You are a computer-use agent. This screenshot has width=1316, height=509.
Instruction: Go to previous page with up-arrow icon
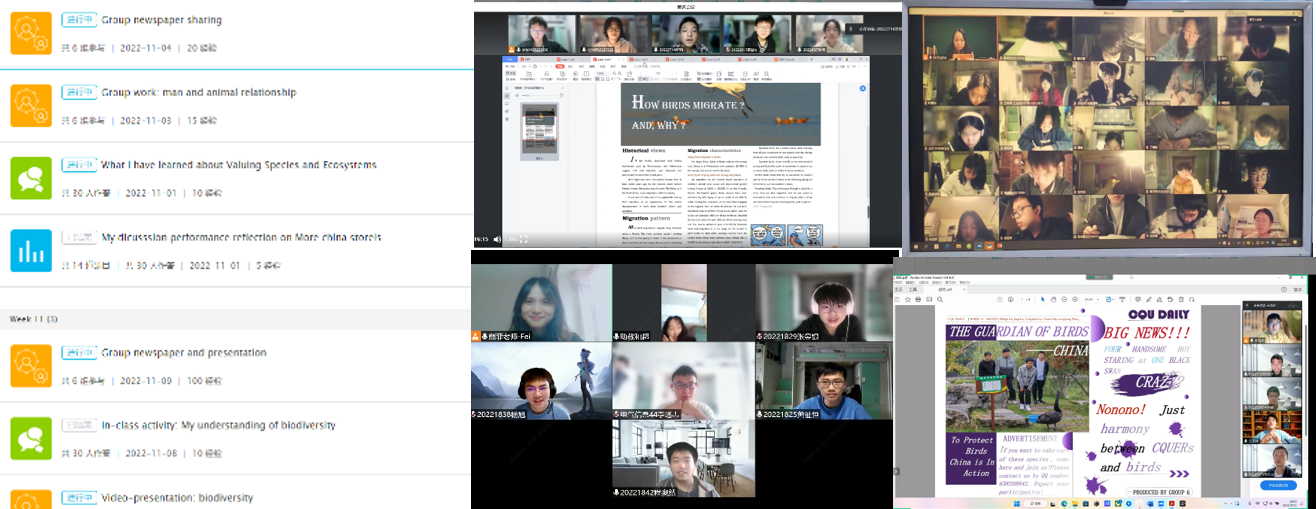point(1000,299)
